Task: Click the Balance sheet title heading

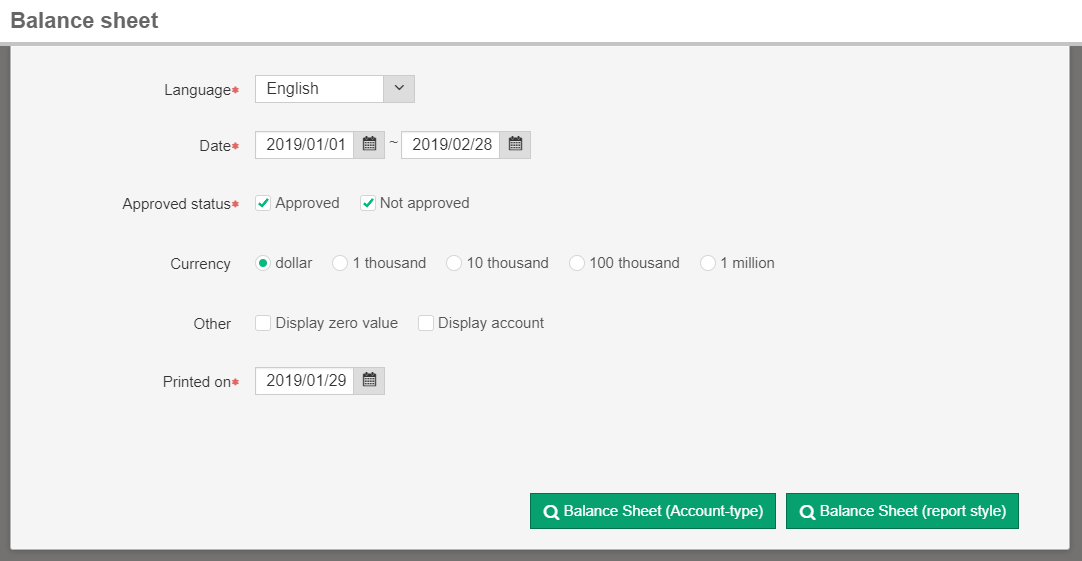Action: [x=84, y=20]
